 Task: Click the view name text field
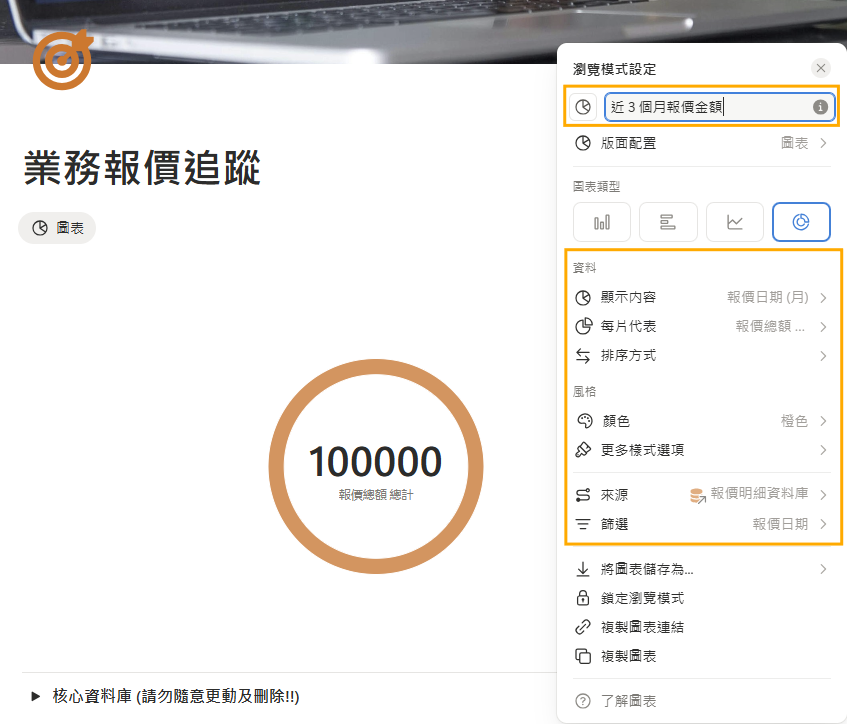[x=705, y=107]
